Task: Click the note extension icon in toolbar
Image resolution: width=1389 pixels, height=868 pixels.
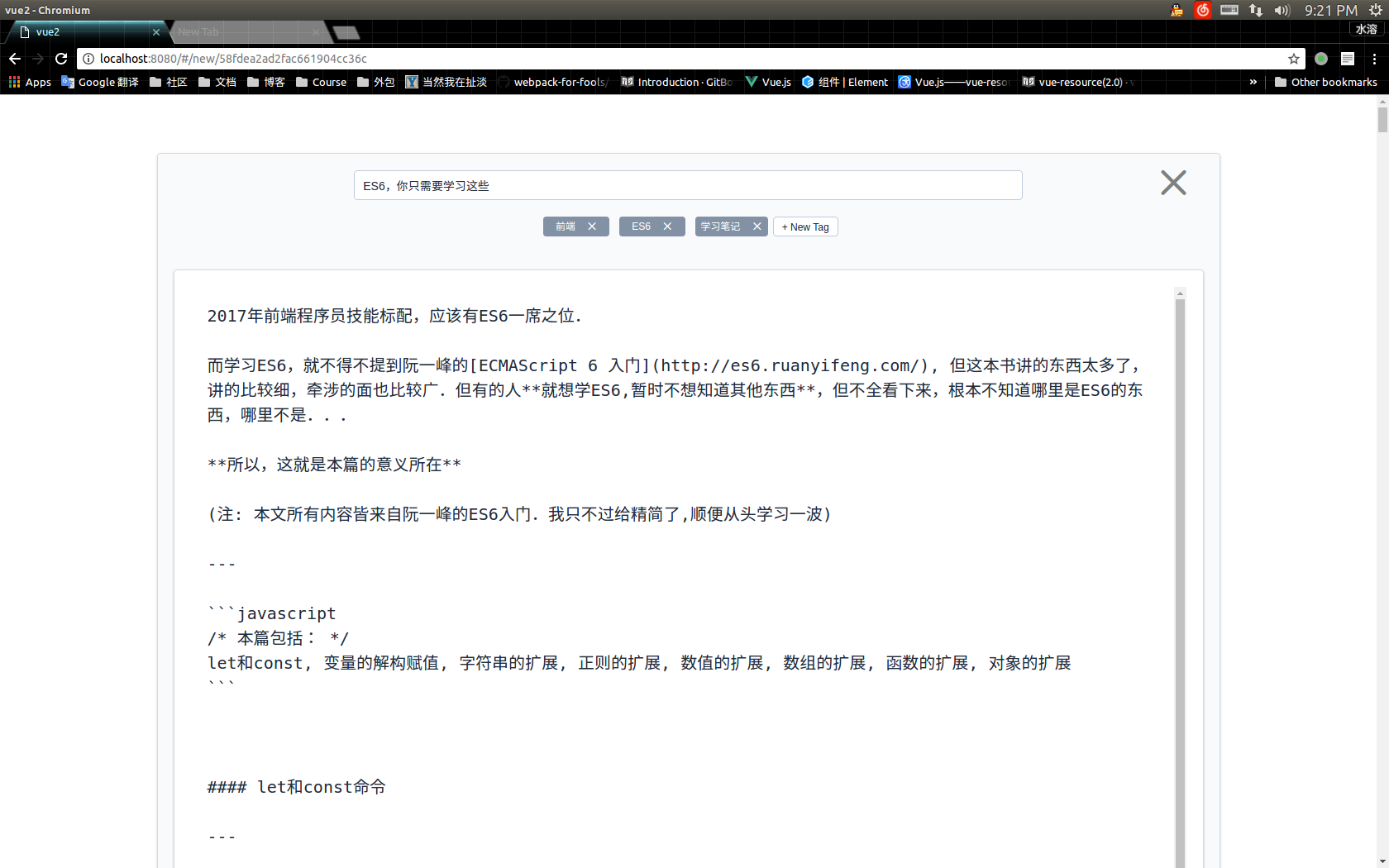Action: click(x=1348, y=59)
